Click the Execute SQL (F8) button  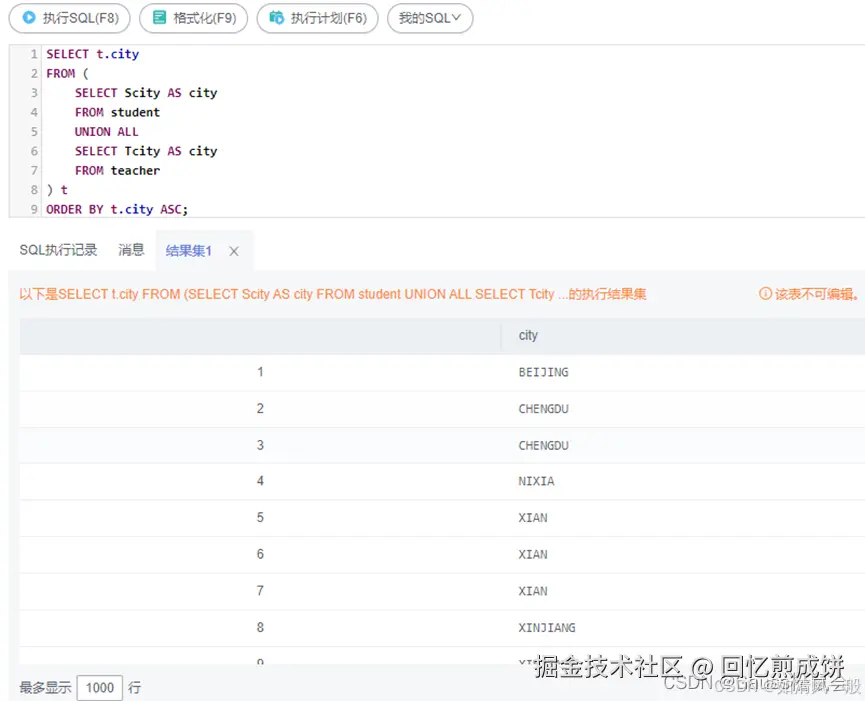click(x=70, y=18)
